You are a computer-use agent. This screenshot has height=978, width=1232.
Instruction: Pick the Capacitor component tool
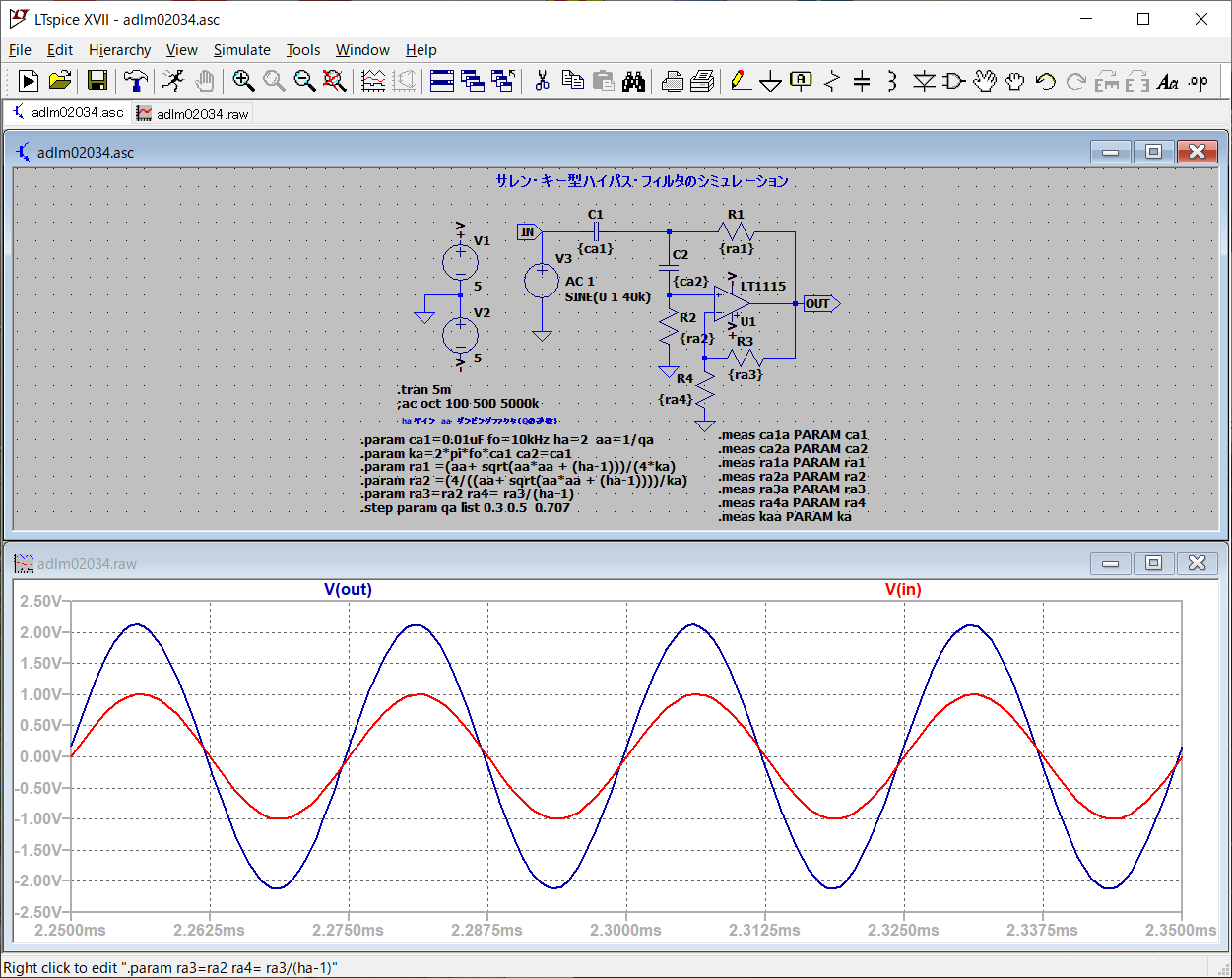tap(862, 81)
